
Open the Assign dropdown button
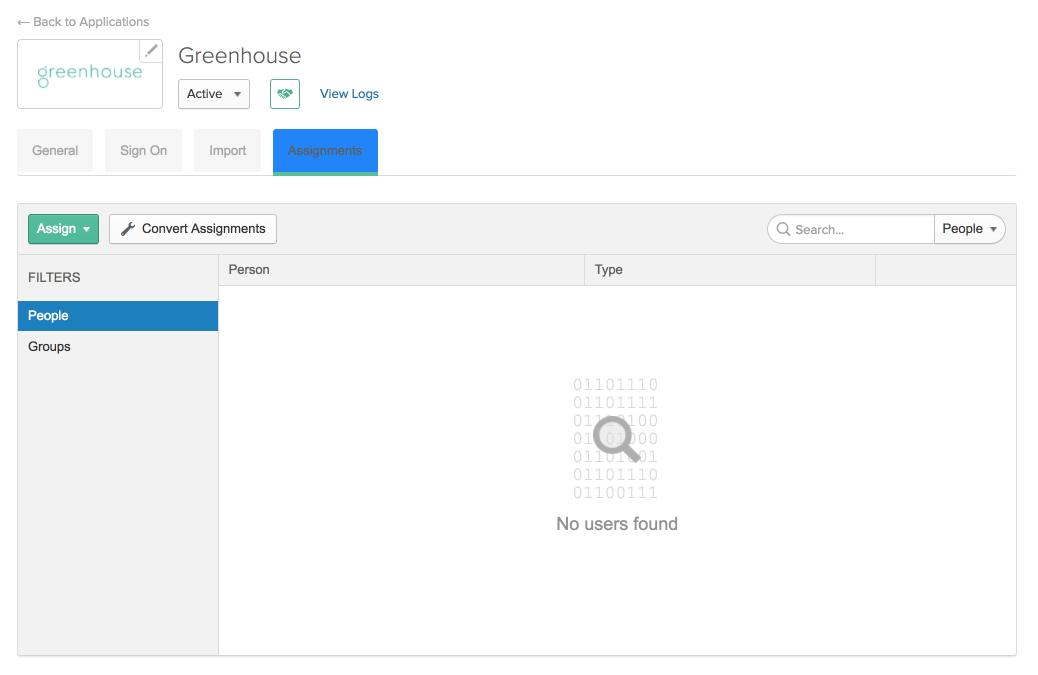tap(64, 229)
